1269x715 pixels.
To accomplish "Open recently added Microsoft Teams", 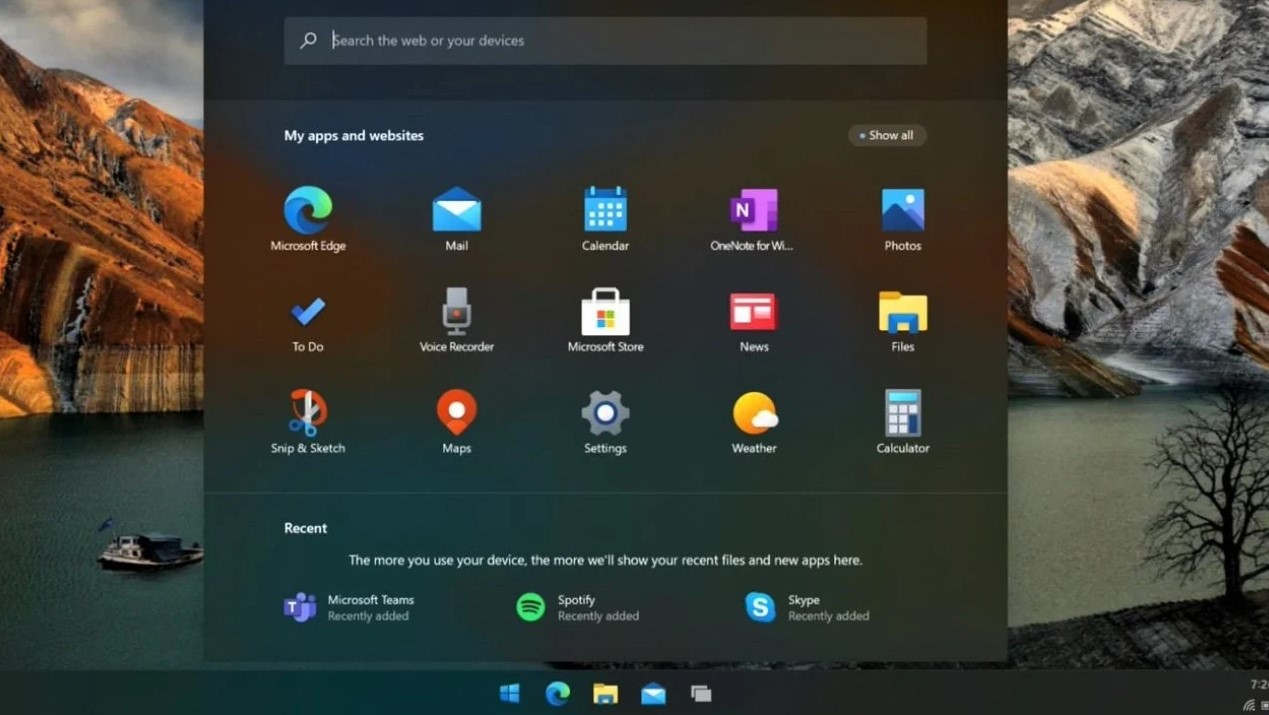I will pyautogui.click(x=349, y=607).
